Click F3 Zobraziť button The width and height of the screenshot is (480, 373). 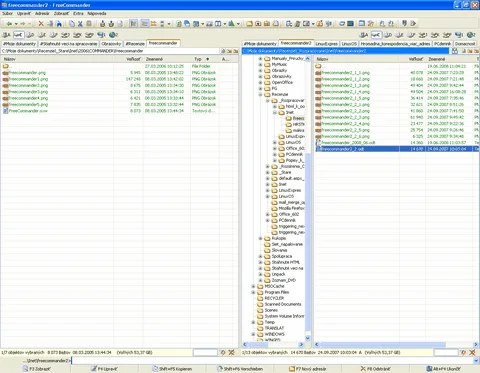point(36,369)
